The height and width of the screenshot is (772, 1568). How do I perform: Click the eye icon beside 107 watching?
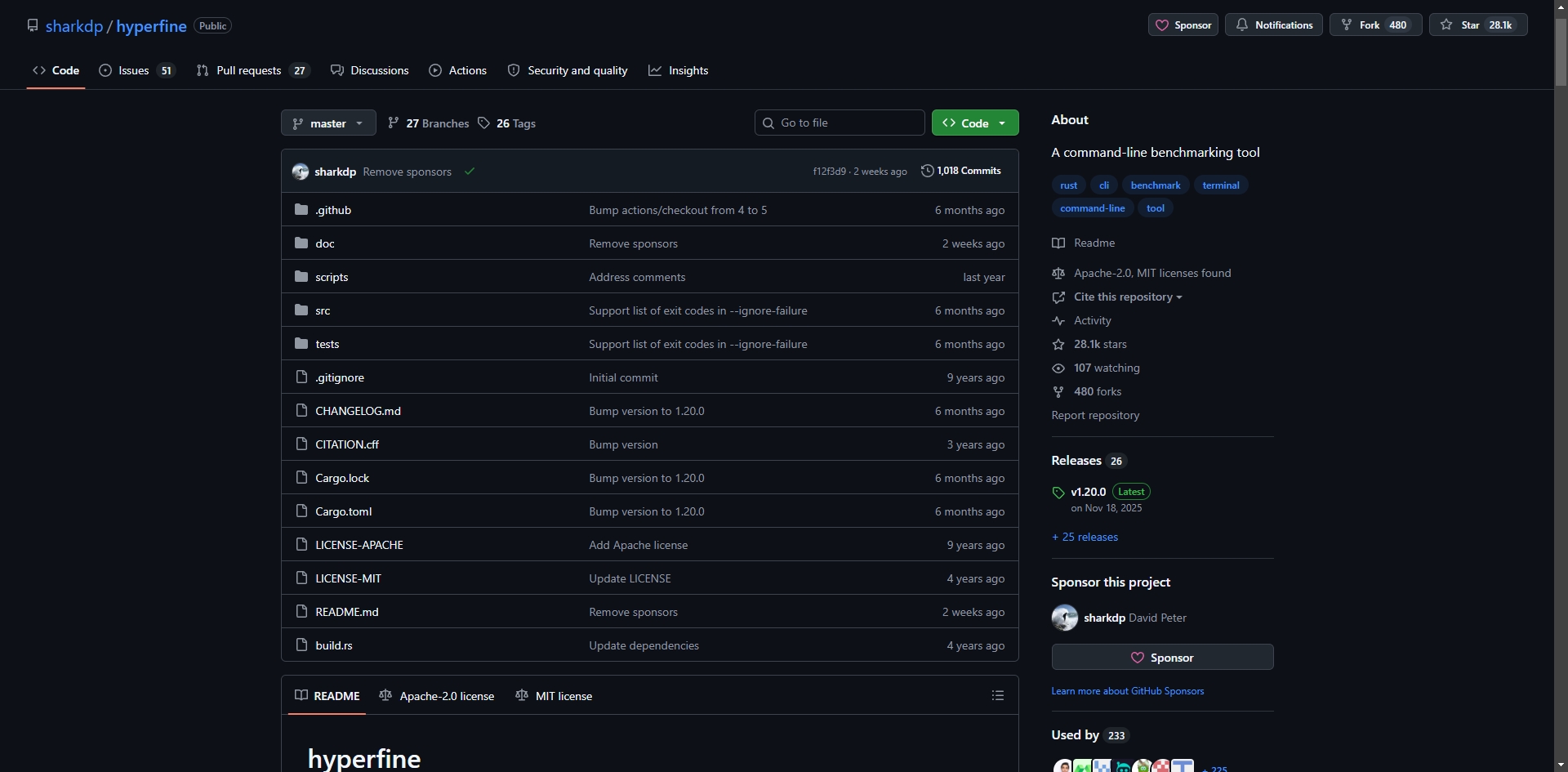tap(1058, 368)
